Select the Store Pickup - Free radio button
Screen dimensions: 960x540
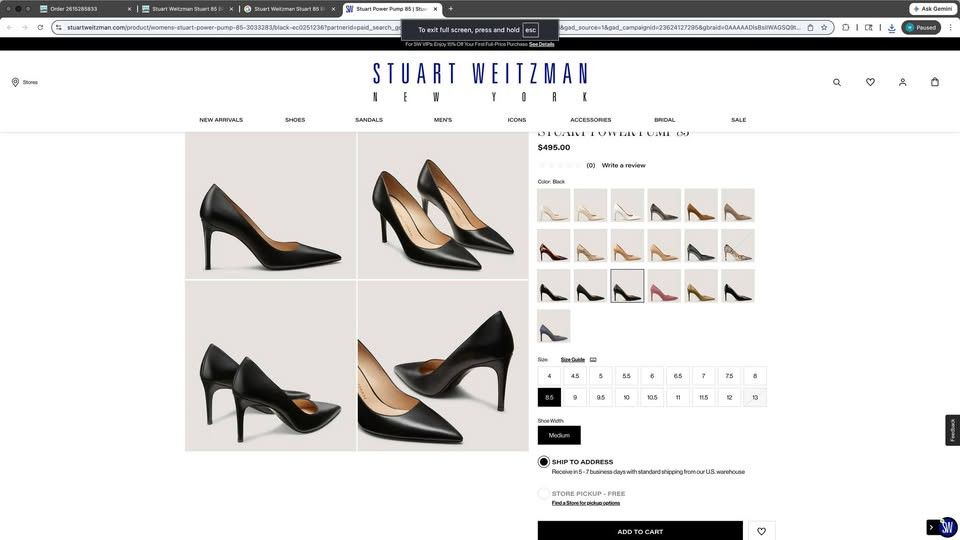tap(543, 493)
